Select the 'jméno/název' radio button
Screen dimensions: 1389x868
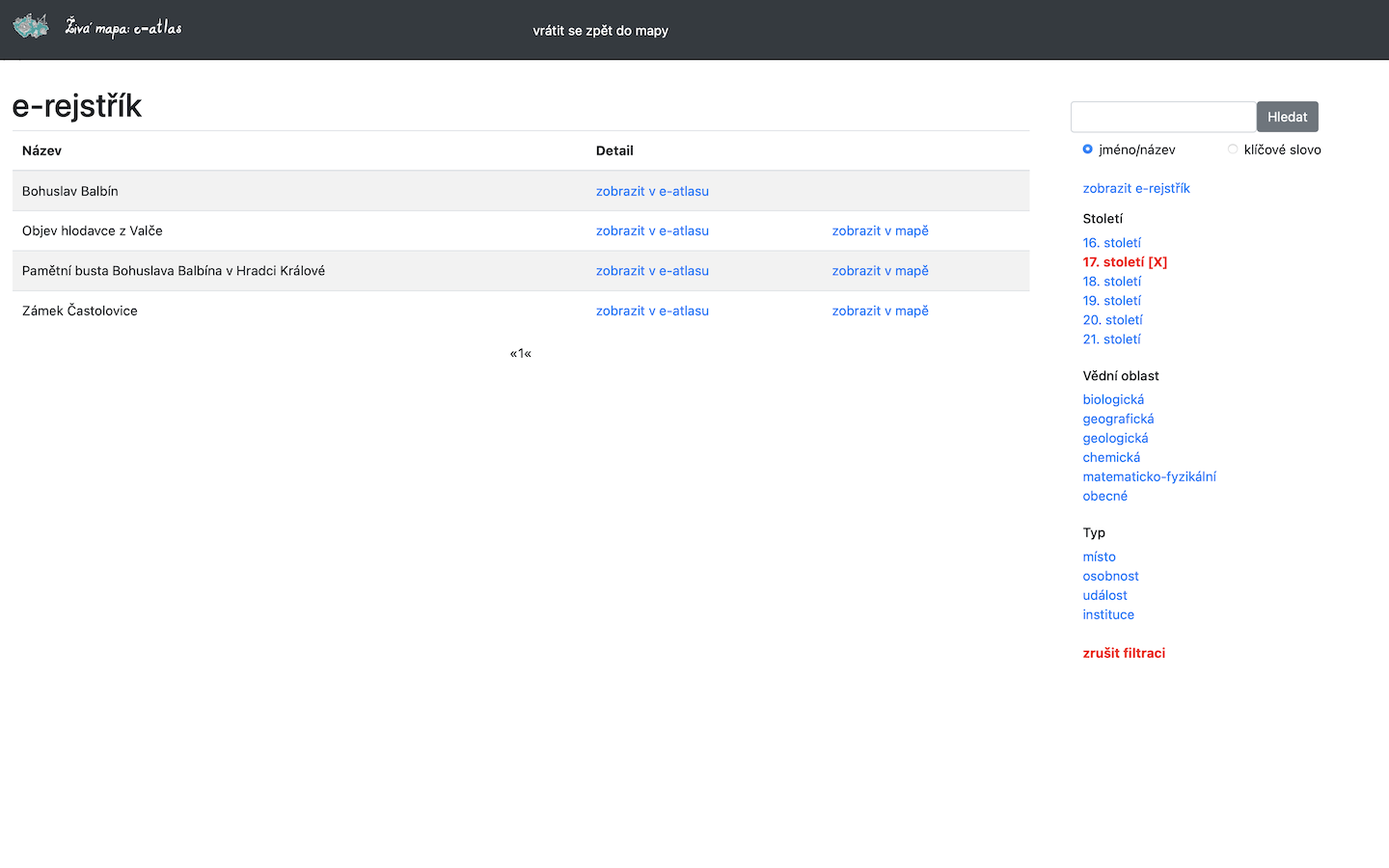pos(1087,149)
